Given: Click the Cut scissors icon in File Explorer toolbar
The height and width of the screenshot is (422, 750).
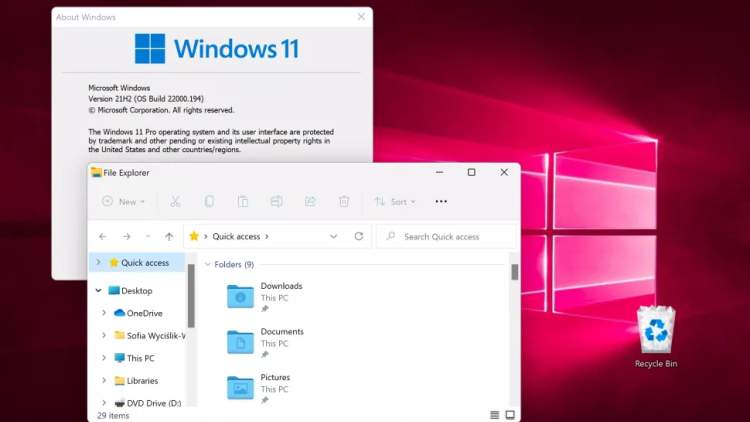Looking at the screenshot, I should pyautogui.click(x=175, y=201).
